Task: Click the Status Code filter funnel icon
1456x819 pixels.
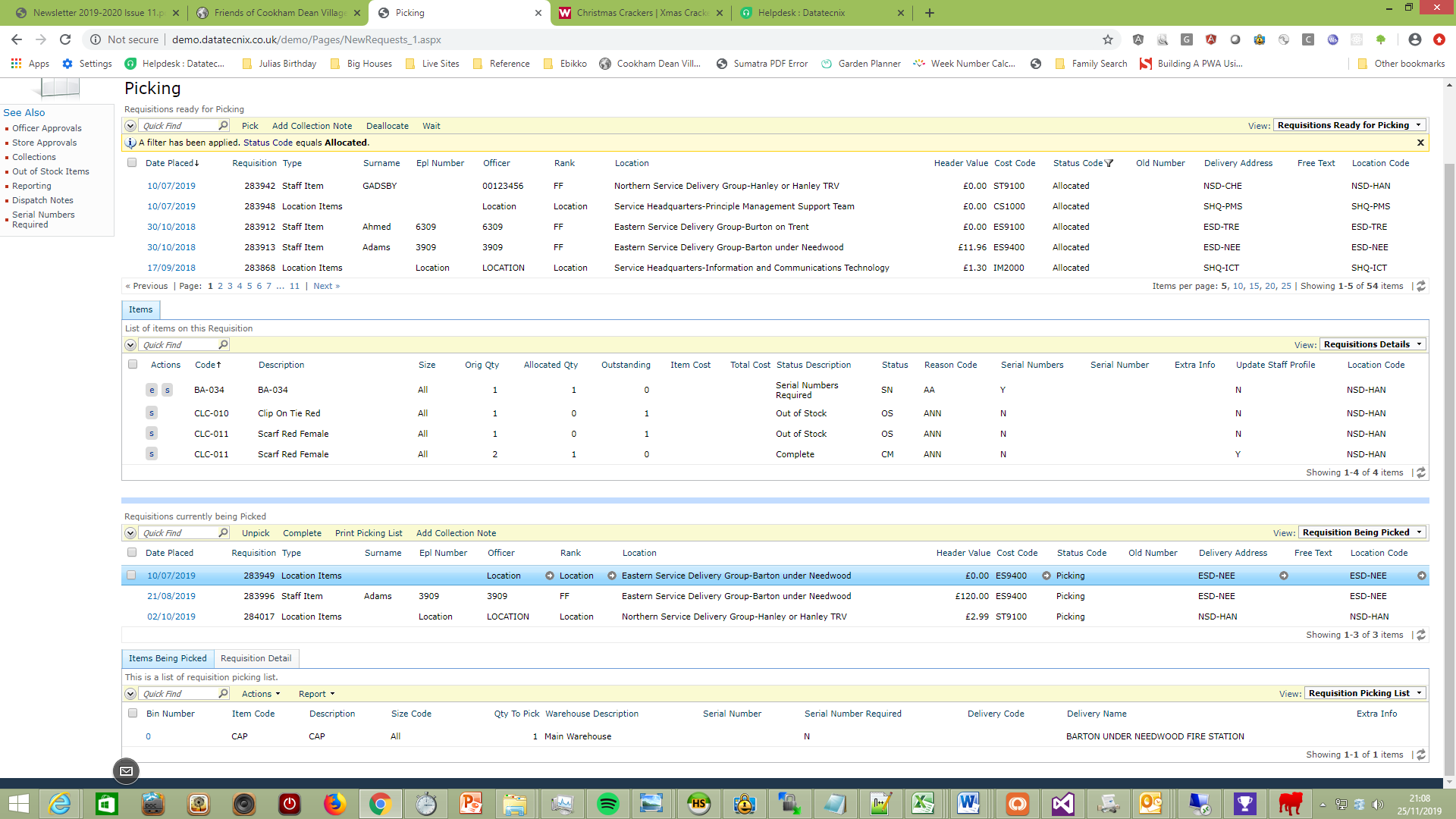Action: click(x=1109, y=163)
